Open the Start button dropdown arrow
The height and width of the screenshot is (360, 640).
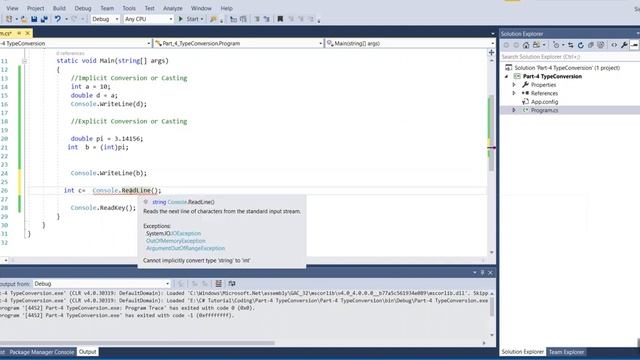coord(202,19)
